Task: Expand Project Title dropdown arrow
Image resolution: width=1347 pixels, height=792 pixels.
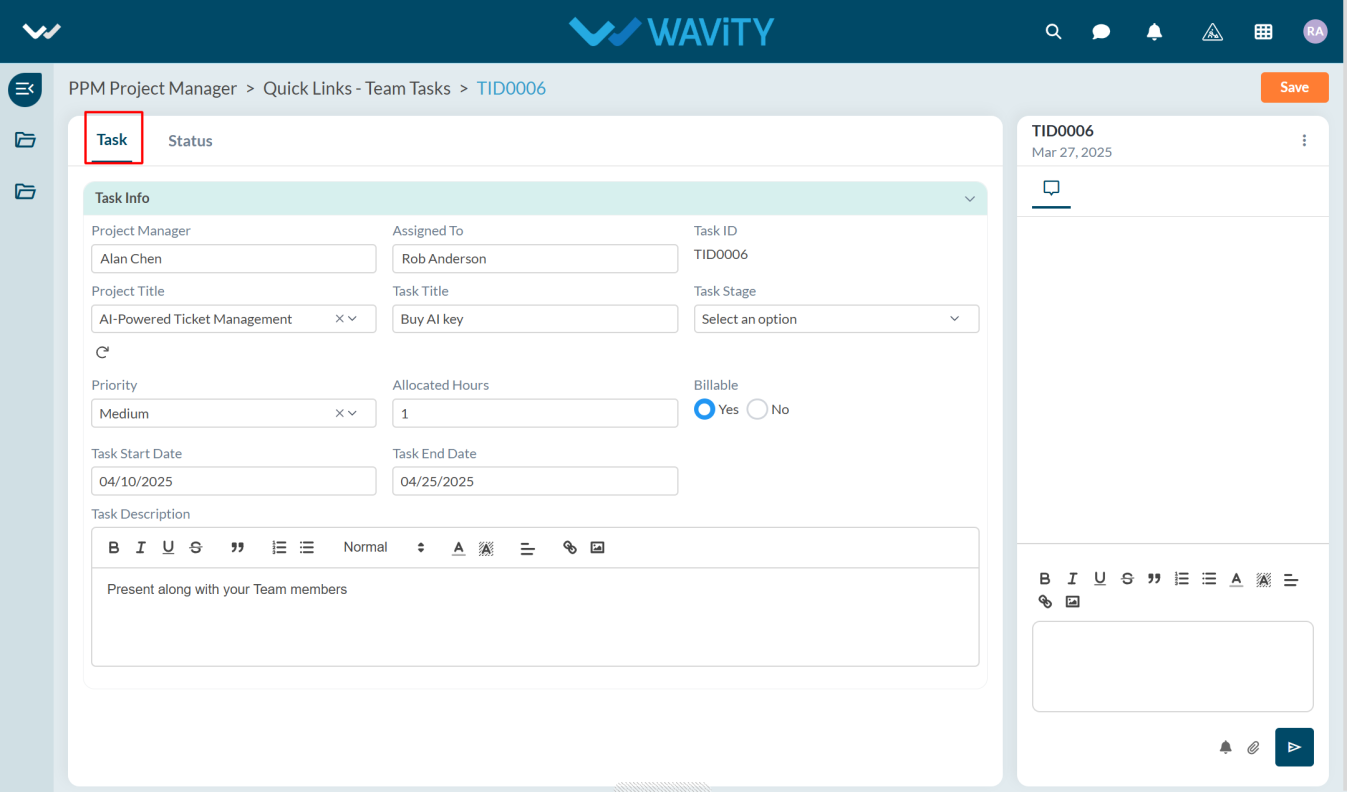Action: (x=353, y=319)
